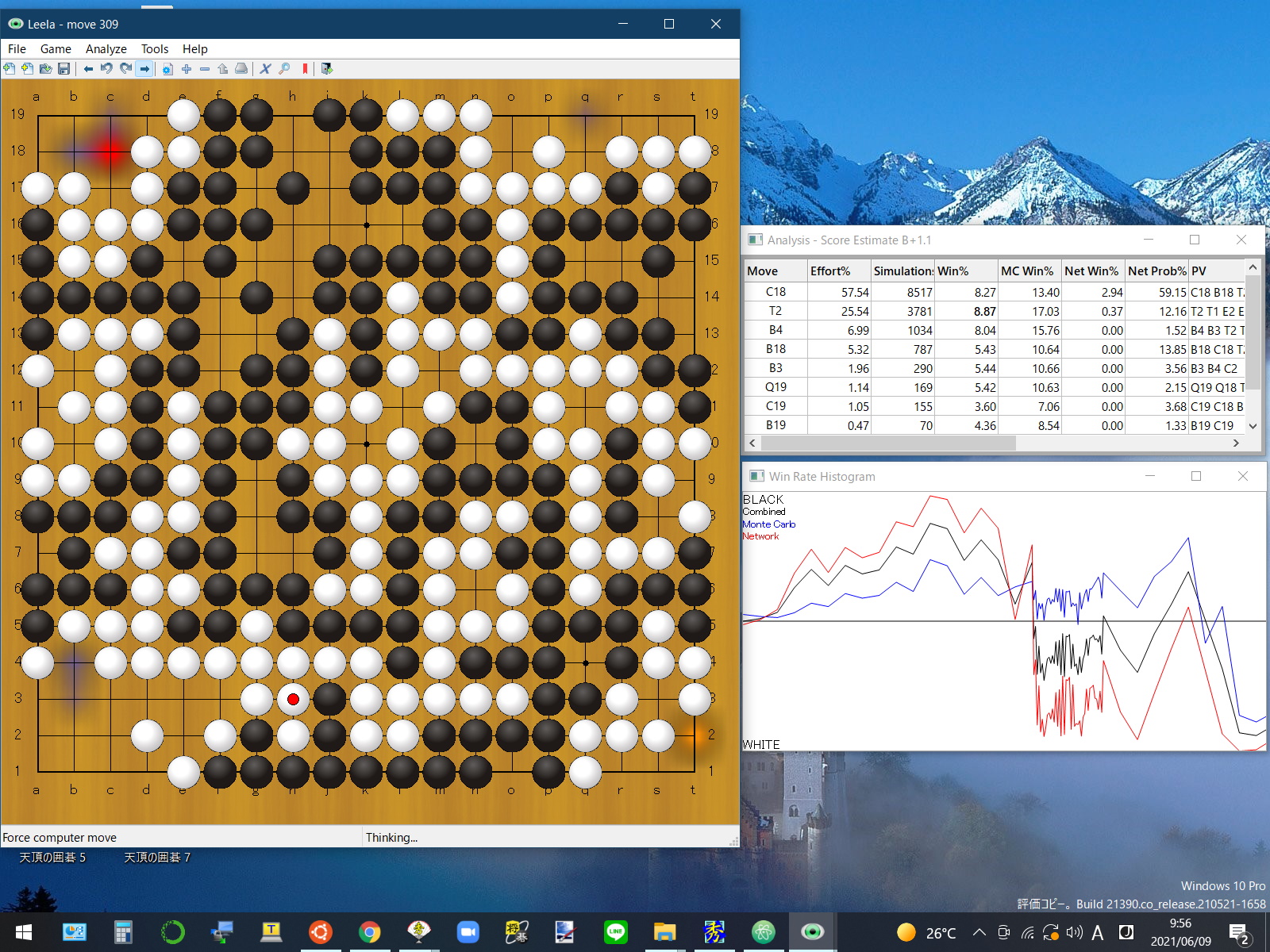This screenshot has height=952, width=1270.
Task: Open the Tools menu
Action: pos(155,49)
